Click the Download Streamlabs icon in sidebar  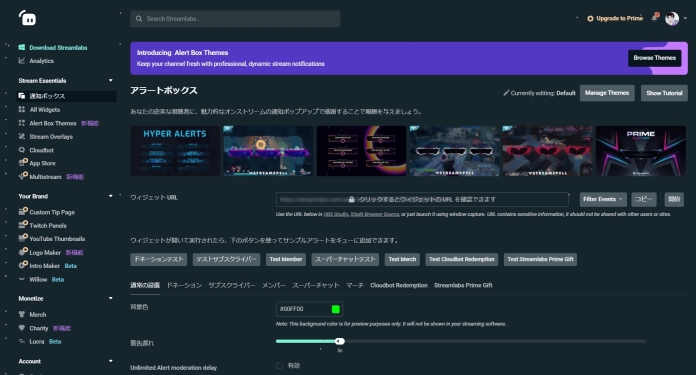pyautogui.click(x=21, y=47)
